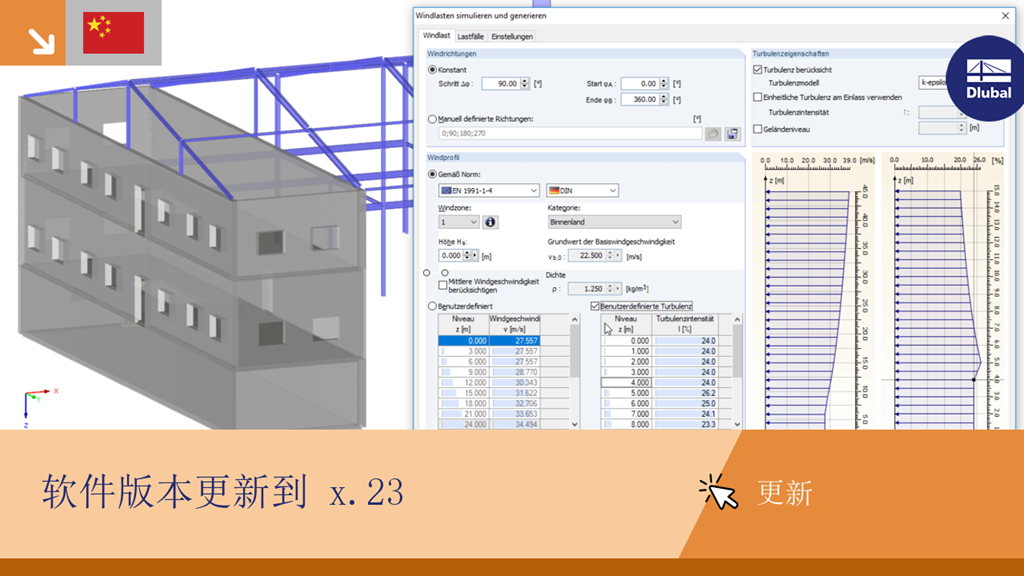Click the Start φA value field
Image resolution: width=1024 pixels, height=576 pixels.
639,84
